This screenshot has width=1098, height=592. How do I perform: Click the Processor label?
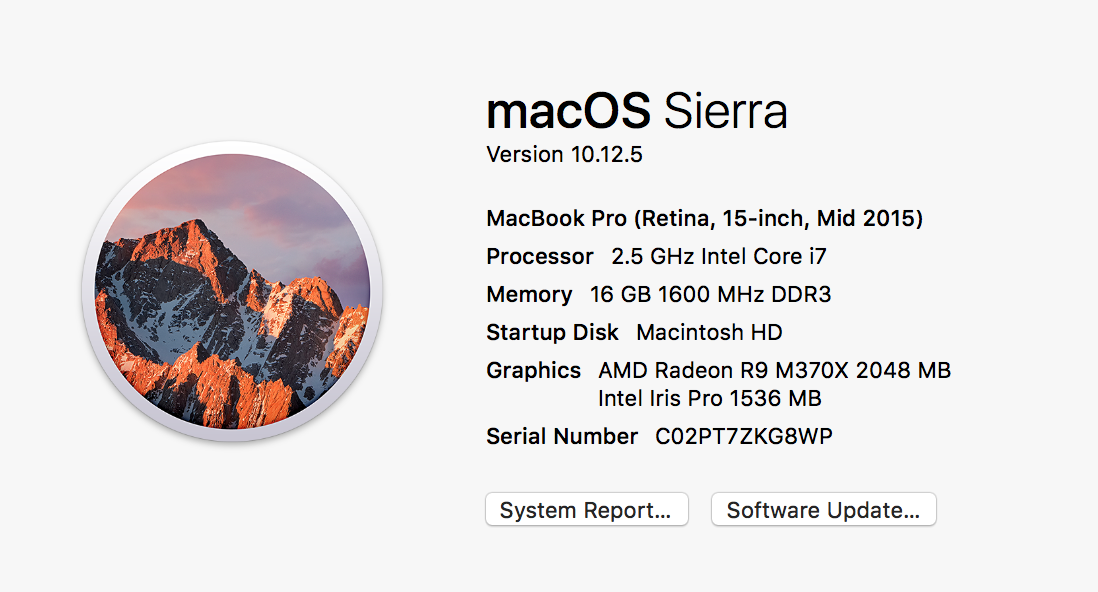point(540,256)
